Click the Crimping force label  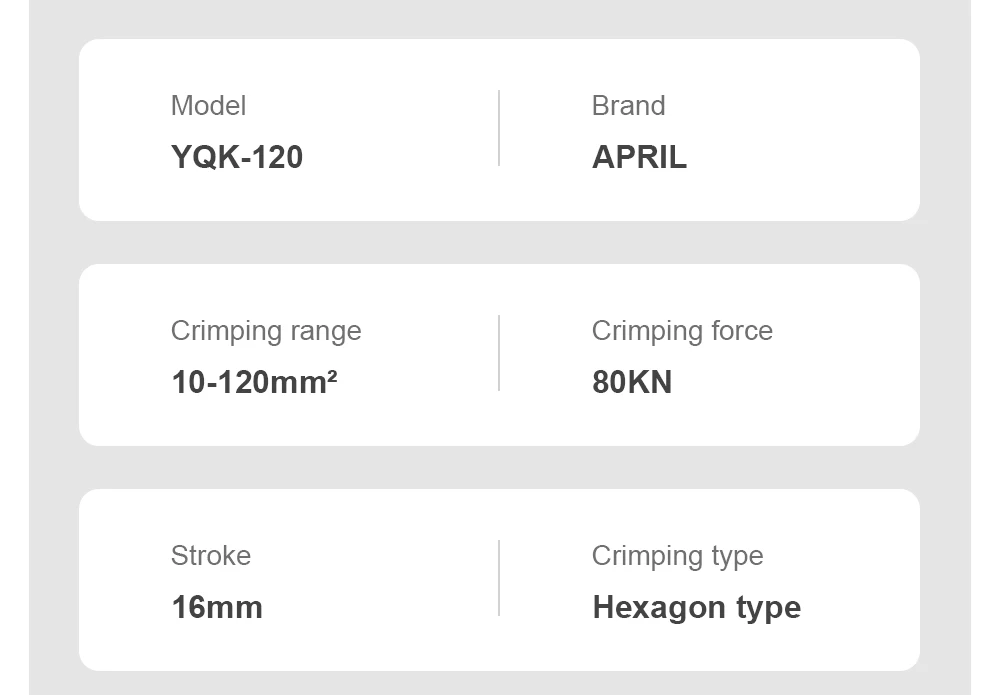click(x=682, y=331)
